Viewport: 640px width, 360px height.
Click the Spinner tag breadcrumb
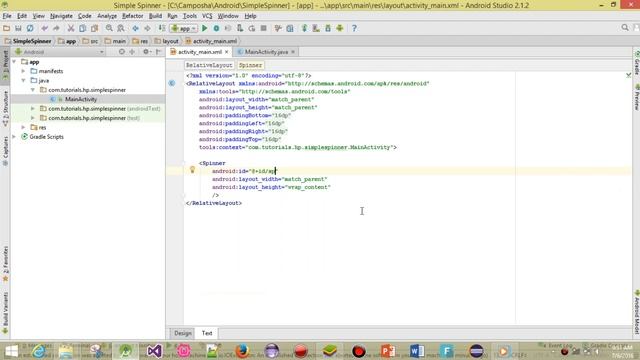250,65
